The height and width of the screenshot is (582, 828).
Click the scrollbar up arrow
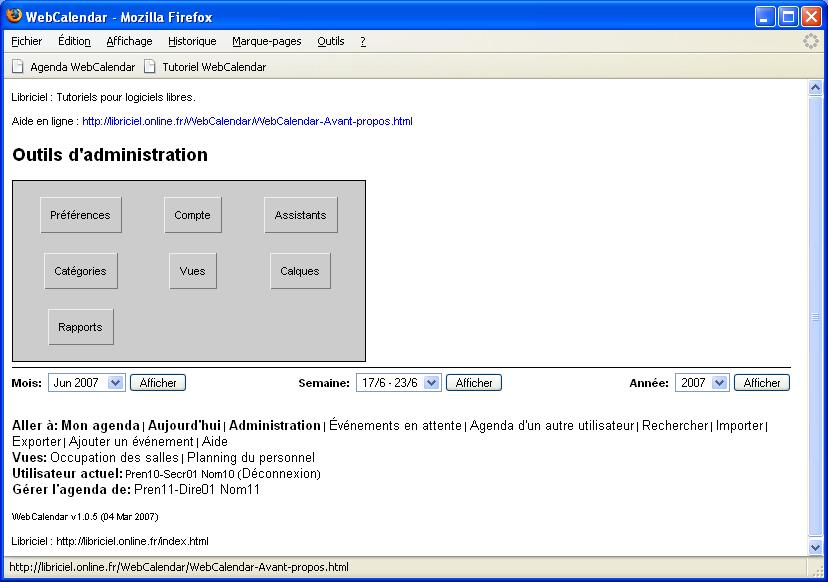click(x=815, y=87)
